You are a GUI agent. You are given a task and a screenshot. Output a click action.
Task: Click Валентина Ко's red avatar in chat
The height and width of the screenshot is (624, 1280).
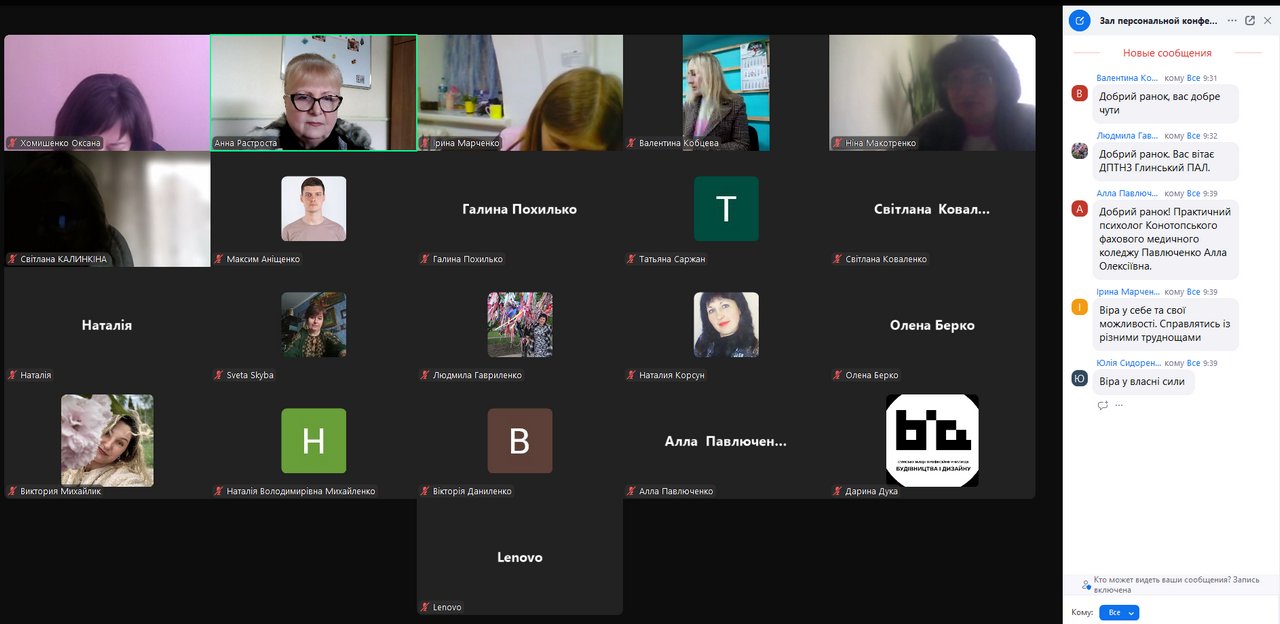[1079, 93]
